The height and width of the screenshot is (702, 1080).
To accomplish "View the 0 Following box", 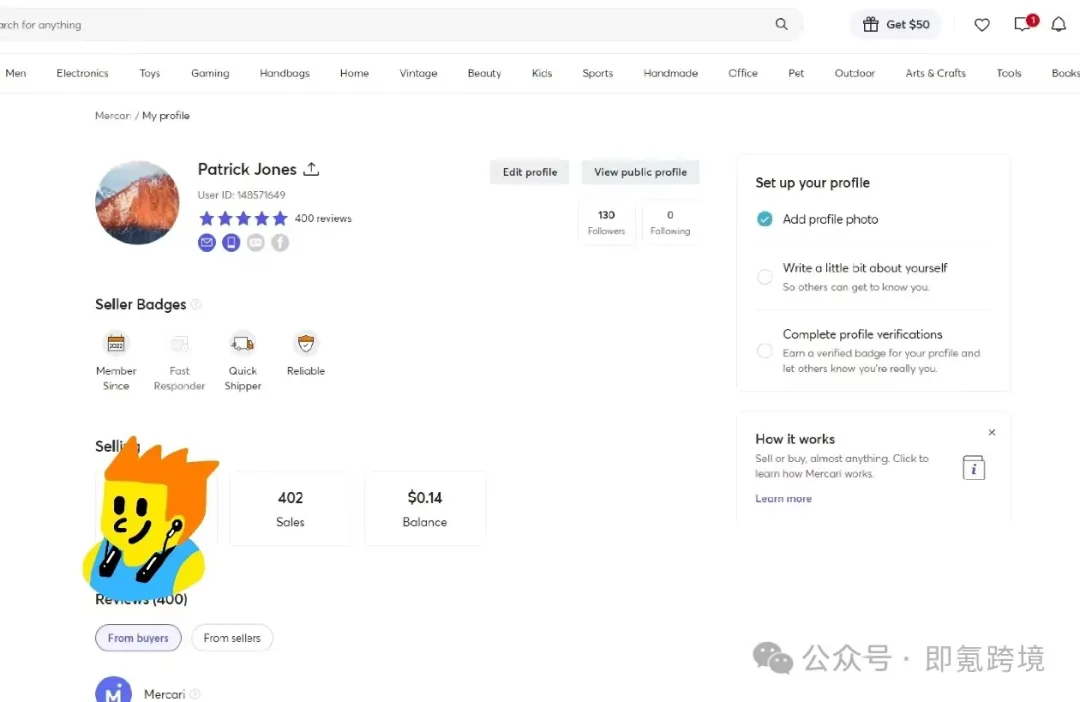I will tap(670, 223).
